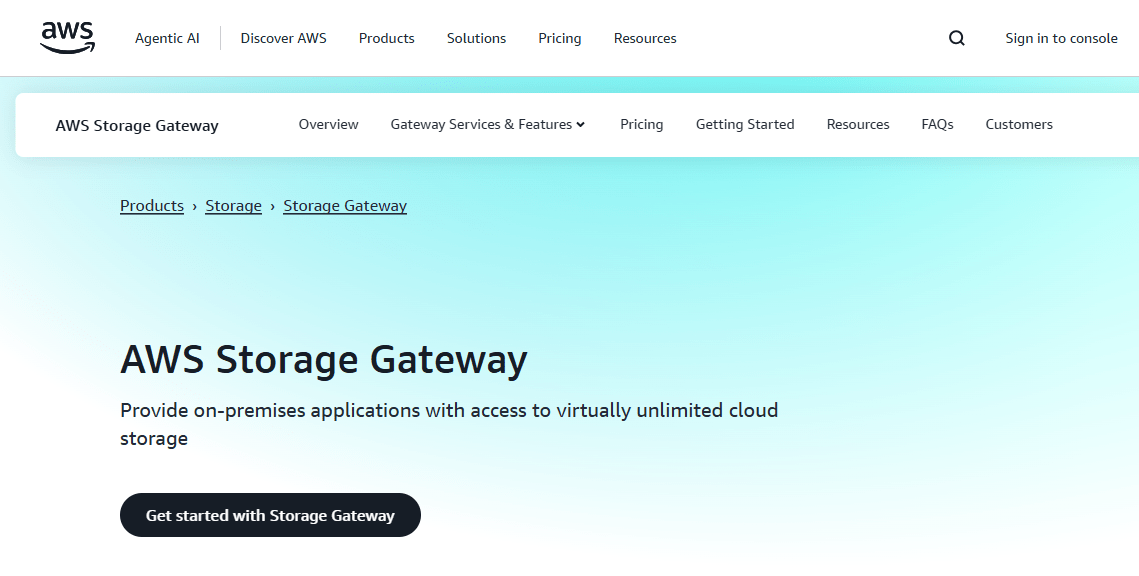View the Customers tab
This screenshot has width=1139, height=576.
[x=1019, y=125]
